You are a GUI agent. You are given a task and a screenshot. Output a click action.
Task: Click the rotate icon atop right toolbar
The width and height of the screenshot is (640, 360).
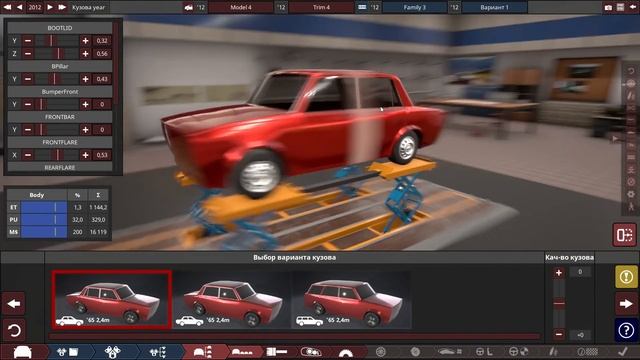[631, 71]
